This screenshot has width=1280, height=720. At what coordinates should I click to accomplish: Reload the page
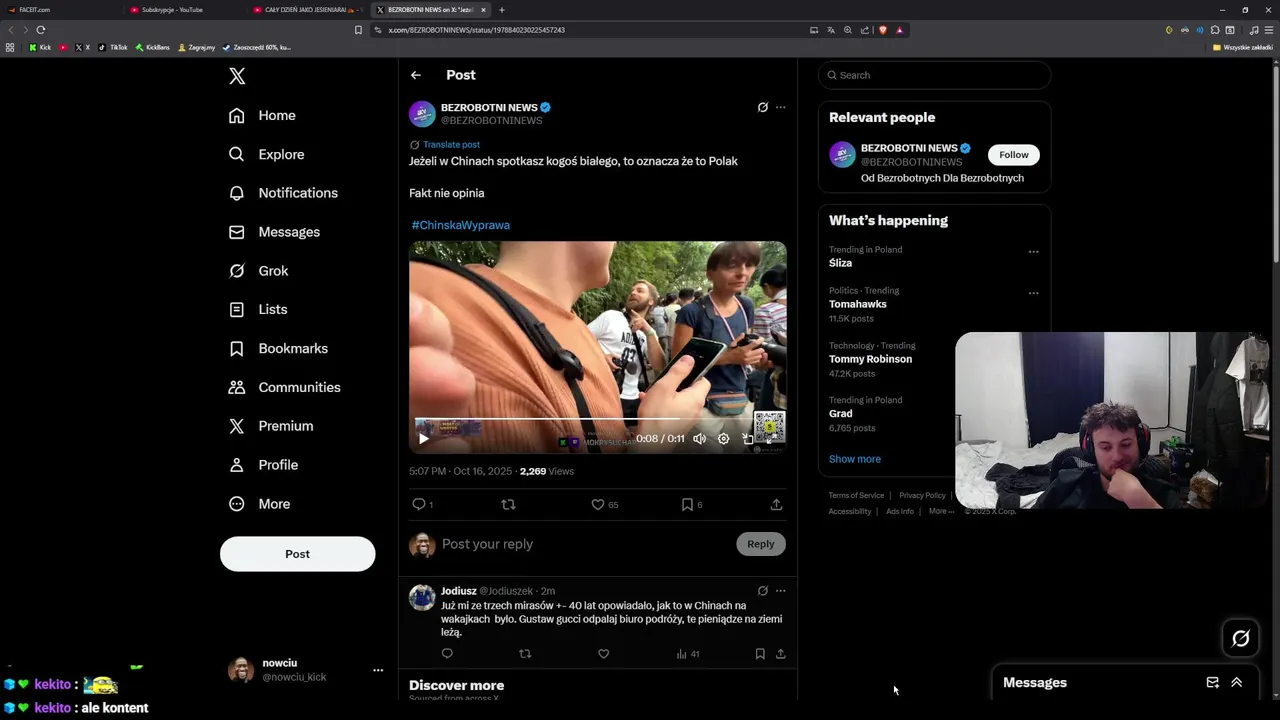(x=41, y=30)
